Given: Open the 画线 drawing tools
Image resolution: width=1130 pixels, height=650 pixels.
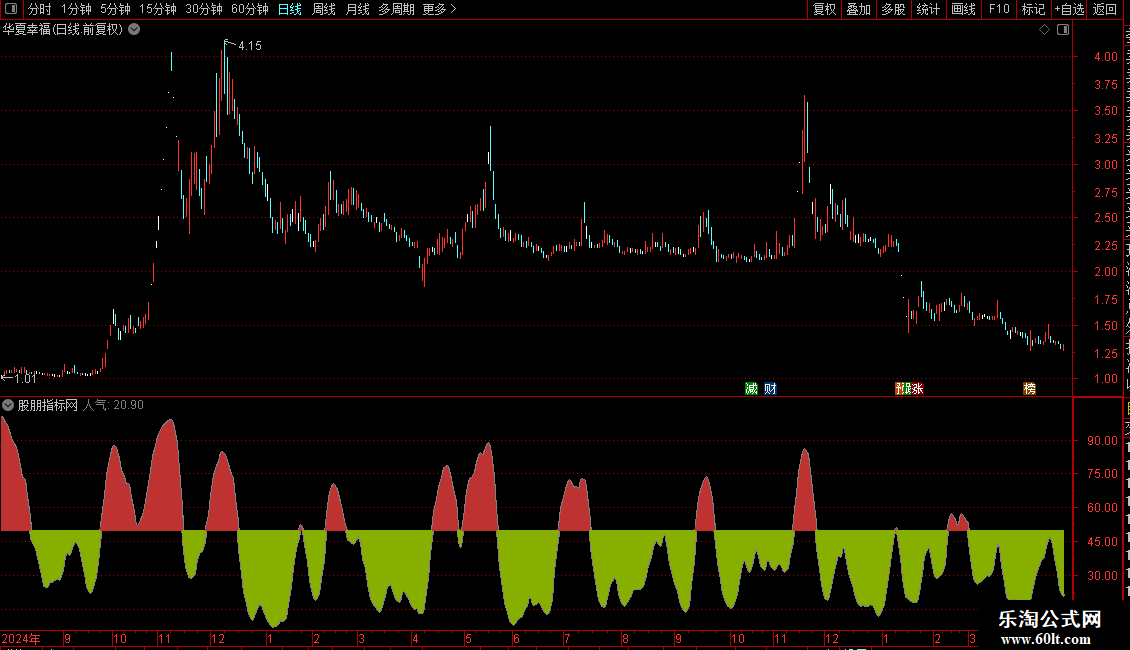Looking at the screenshot, I should [x=964, y=9].
